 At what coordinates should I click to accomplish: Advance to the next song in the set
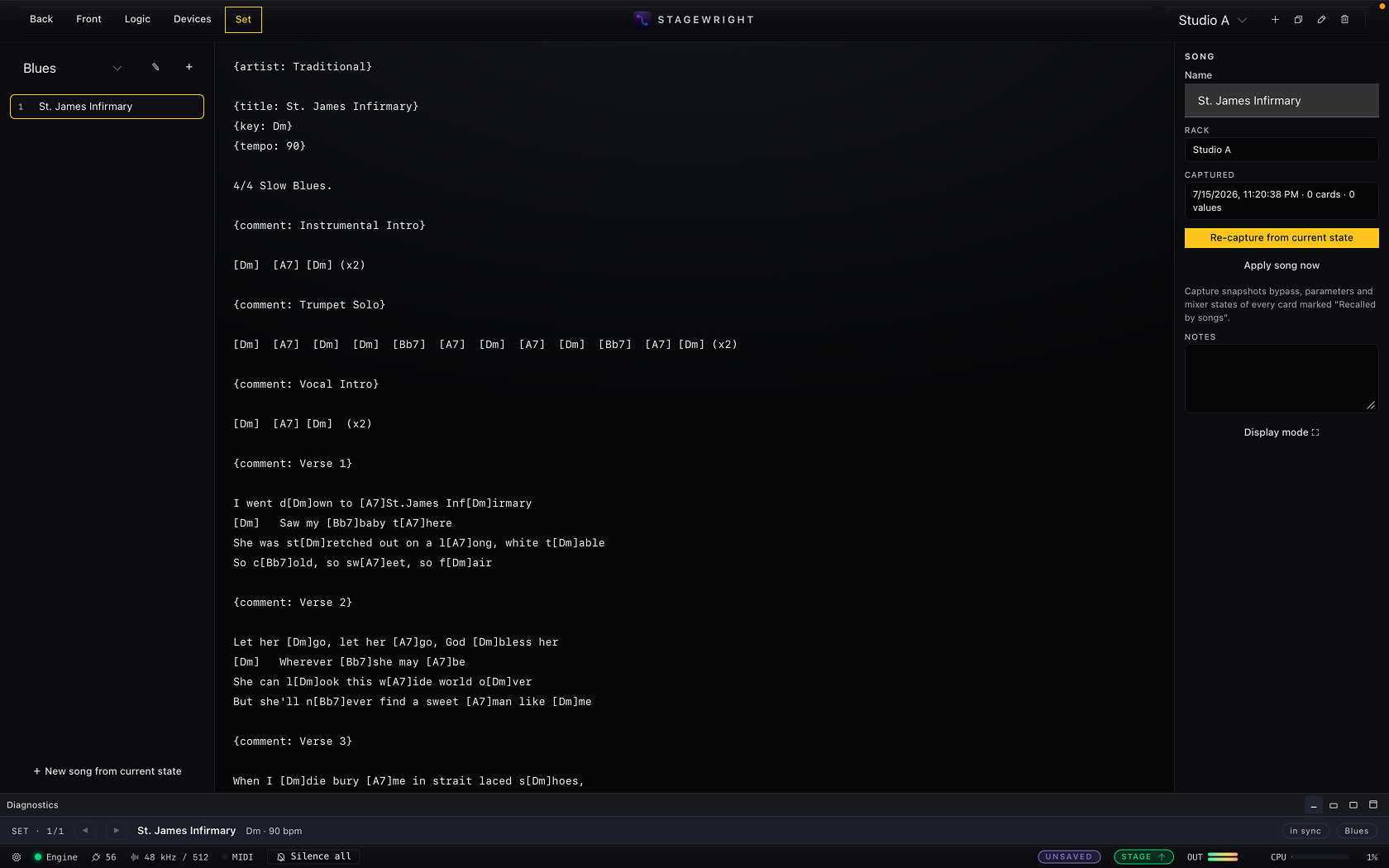click(x=117, y=831)
